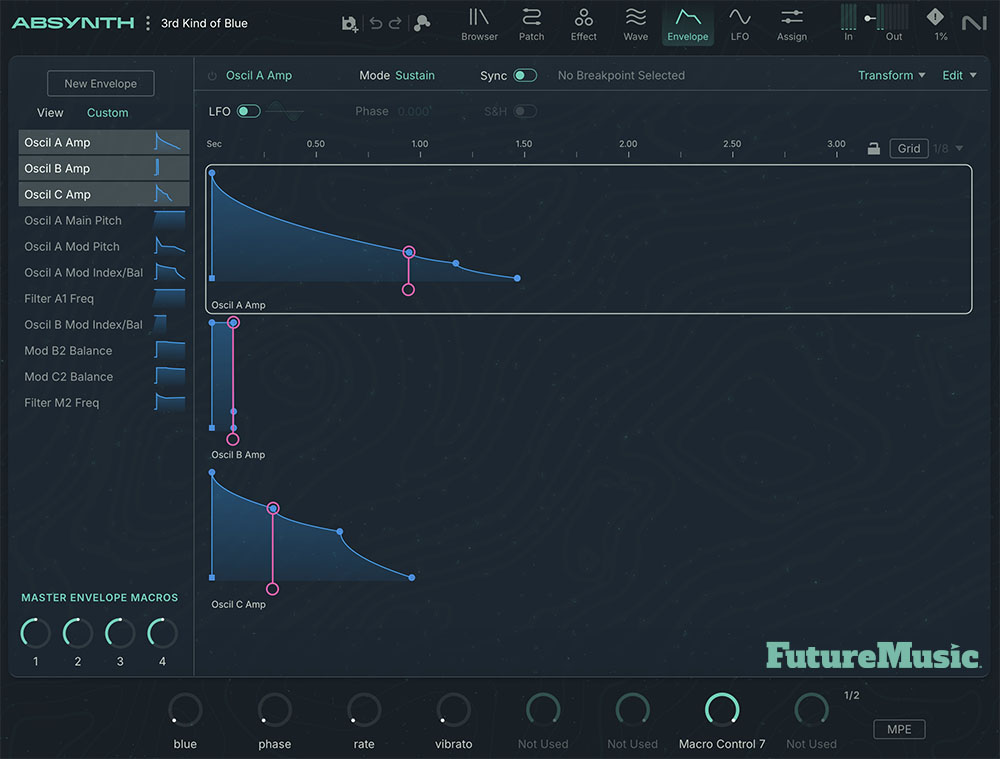Click the undo arrow
This screenshot has height=759, width=1000.
pyautogui.click(x=376, y=24)
